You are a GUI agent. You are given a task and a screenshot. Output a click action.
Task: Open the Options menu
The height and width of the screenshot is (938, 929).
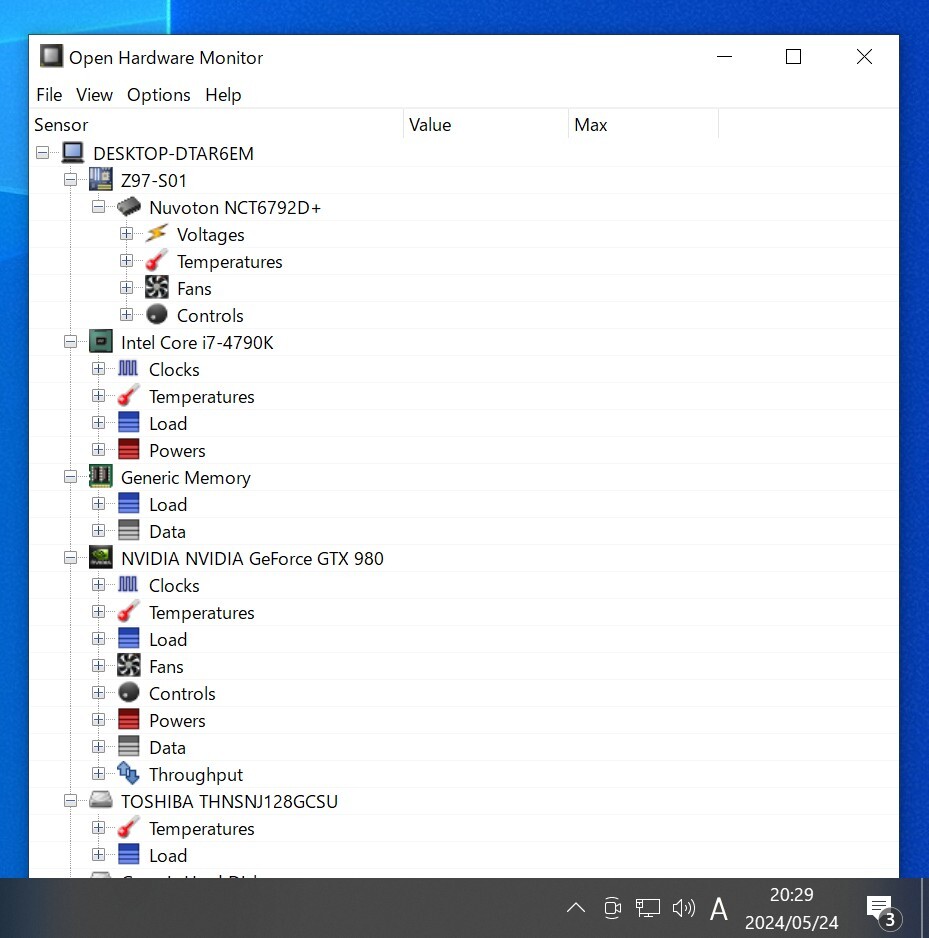(159, 95)
